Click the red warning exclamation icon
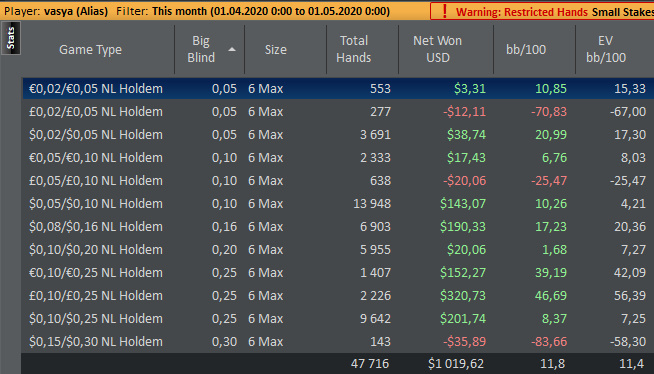 [445, 11]
